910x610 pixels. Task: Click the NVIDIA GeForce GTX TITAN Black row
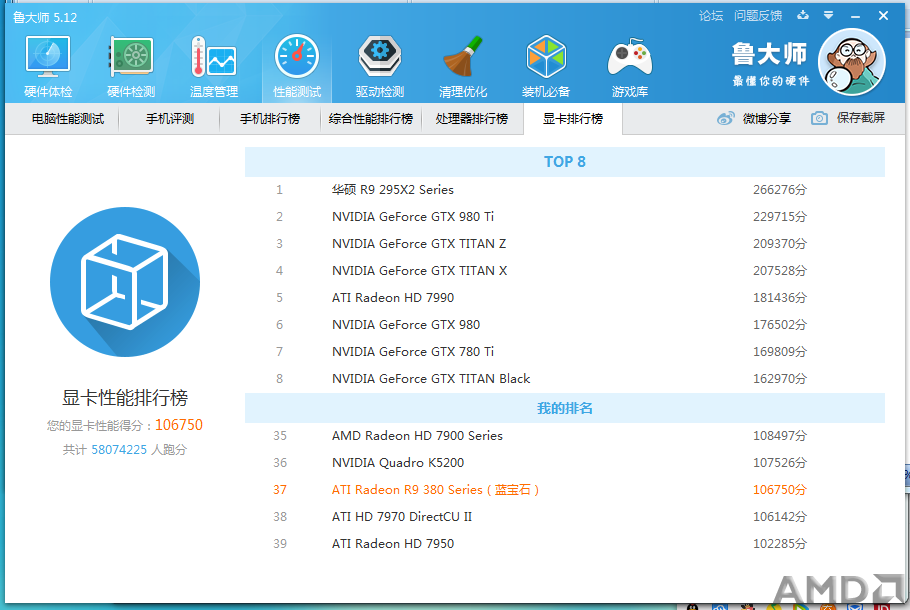(x=565, y=378)
